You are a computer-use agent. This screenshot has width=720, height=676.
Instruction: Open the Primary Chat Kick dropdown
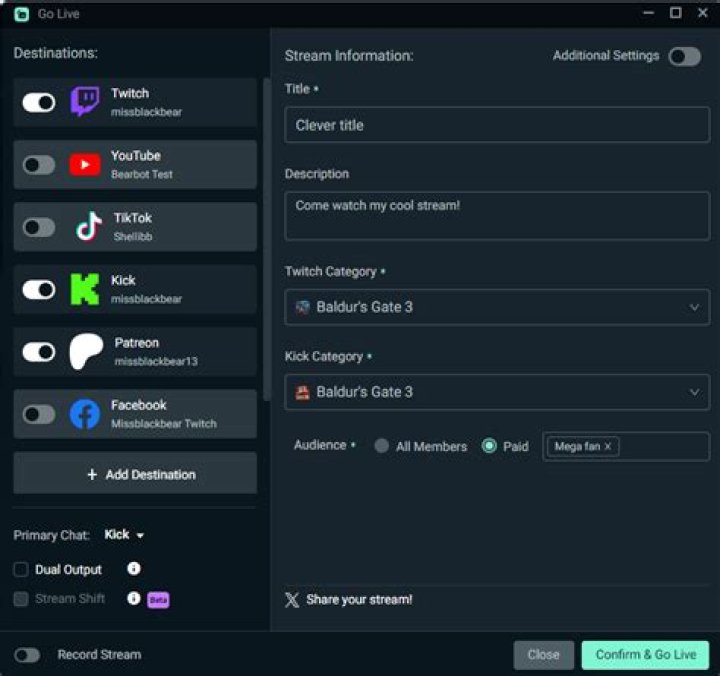124,535
